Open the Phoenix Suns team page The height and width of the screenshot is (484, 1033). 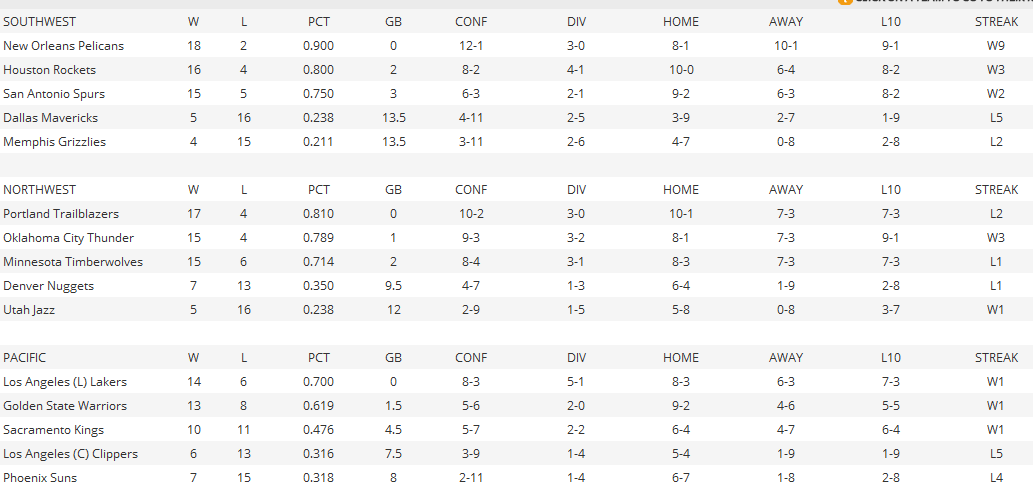click(x=40, y=478)
